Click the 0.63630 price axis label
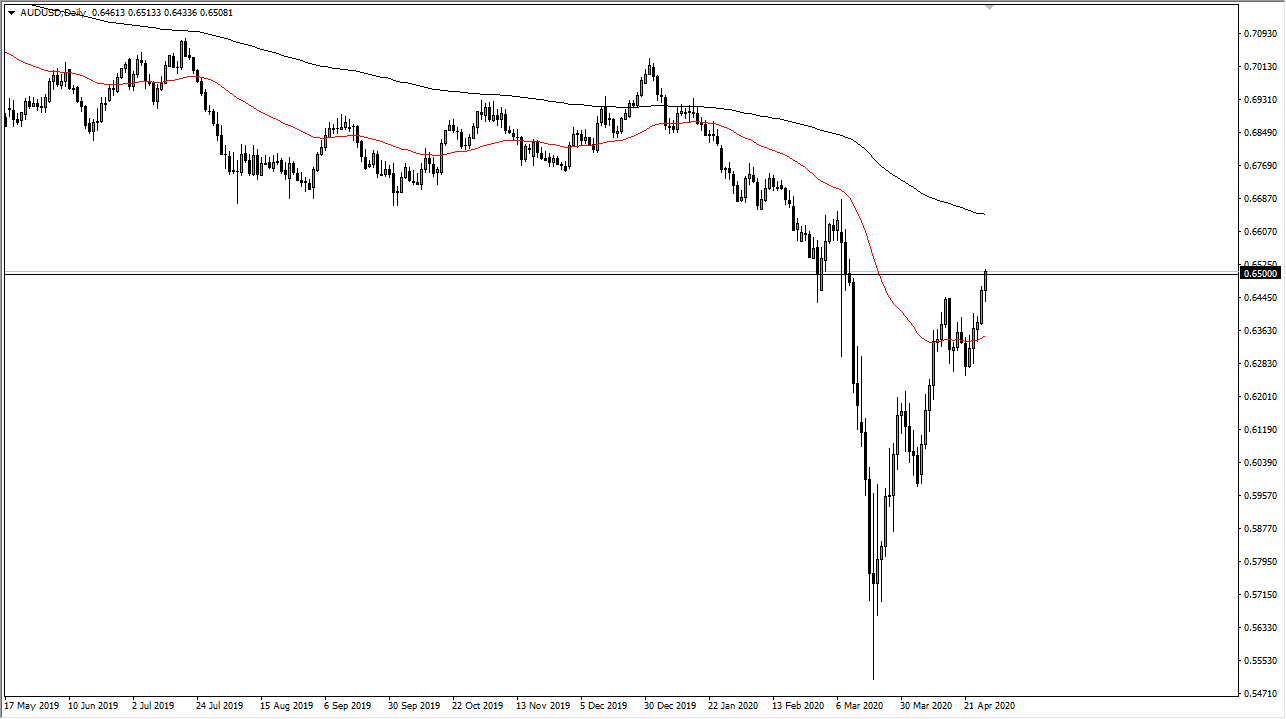This screenshot has width=1286, height=719. point(1260,331)
